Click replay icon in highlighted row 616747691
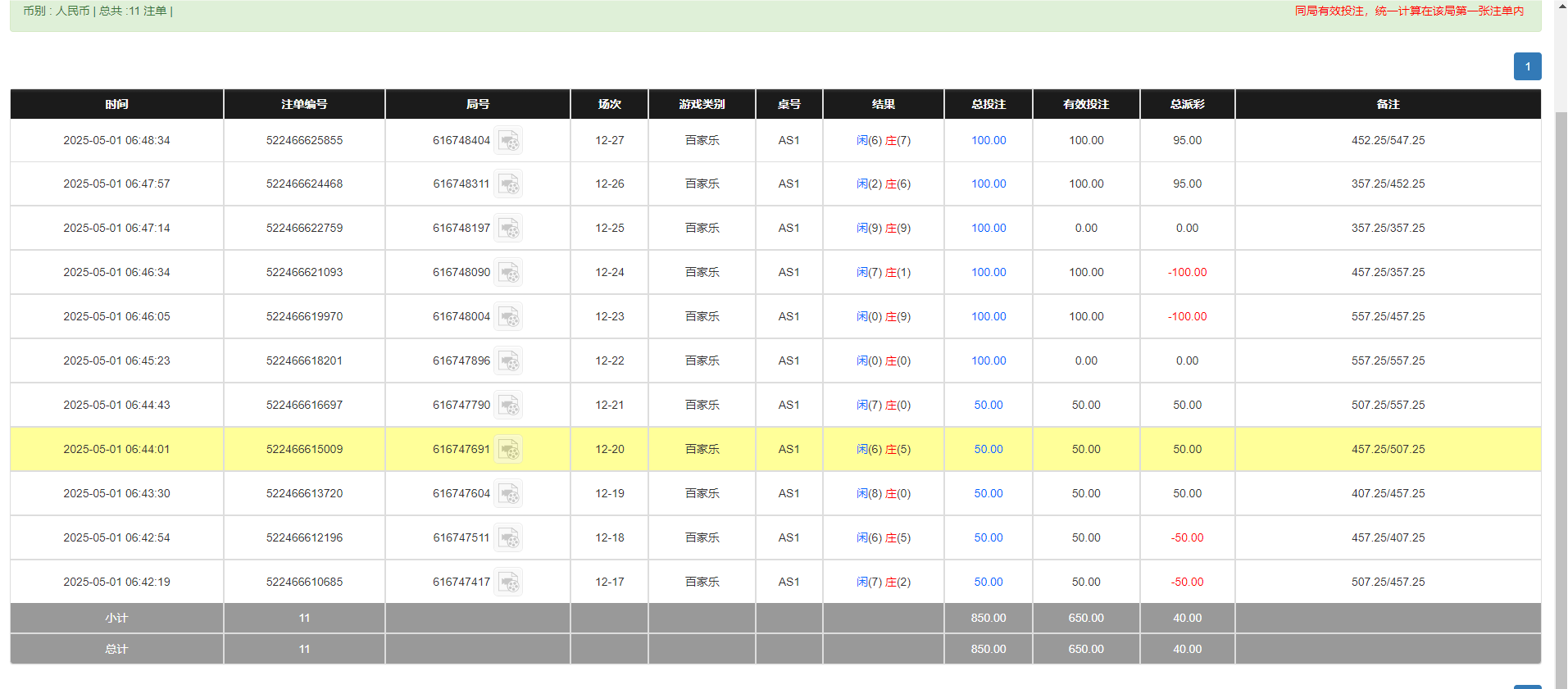Image resolution: width=1568 pixels, height=689 pixels. [508, 450]
